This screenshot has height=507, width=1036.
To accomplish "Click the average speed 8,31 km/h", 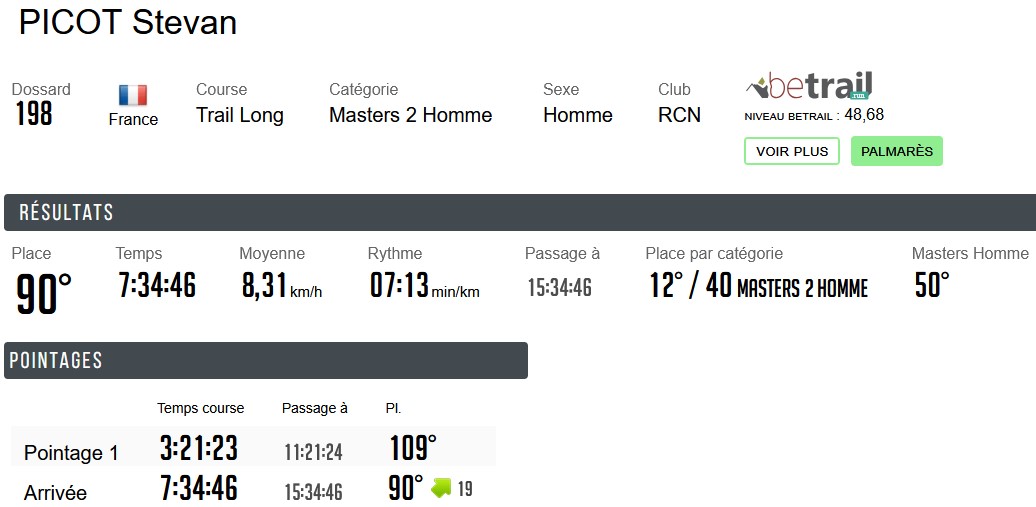I will coord(280,286).
